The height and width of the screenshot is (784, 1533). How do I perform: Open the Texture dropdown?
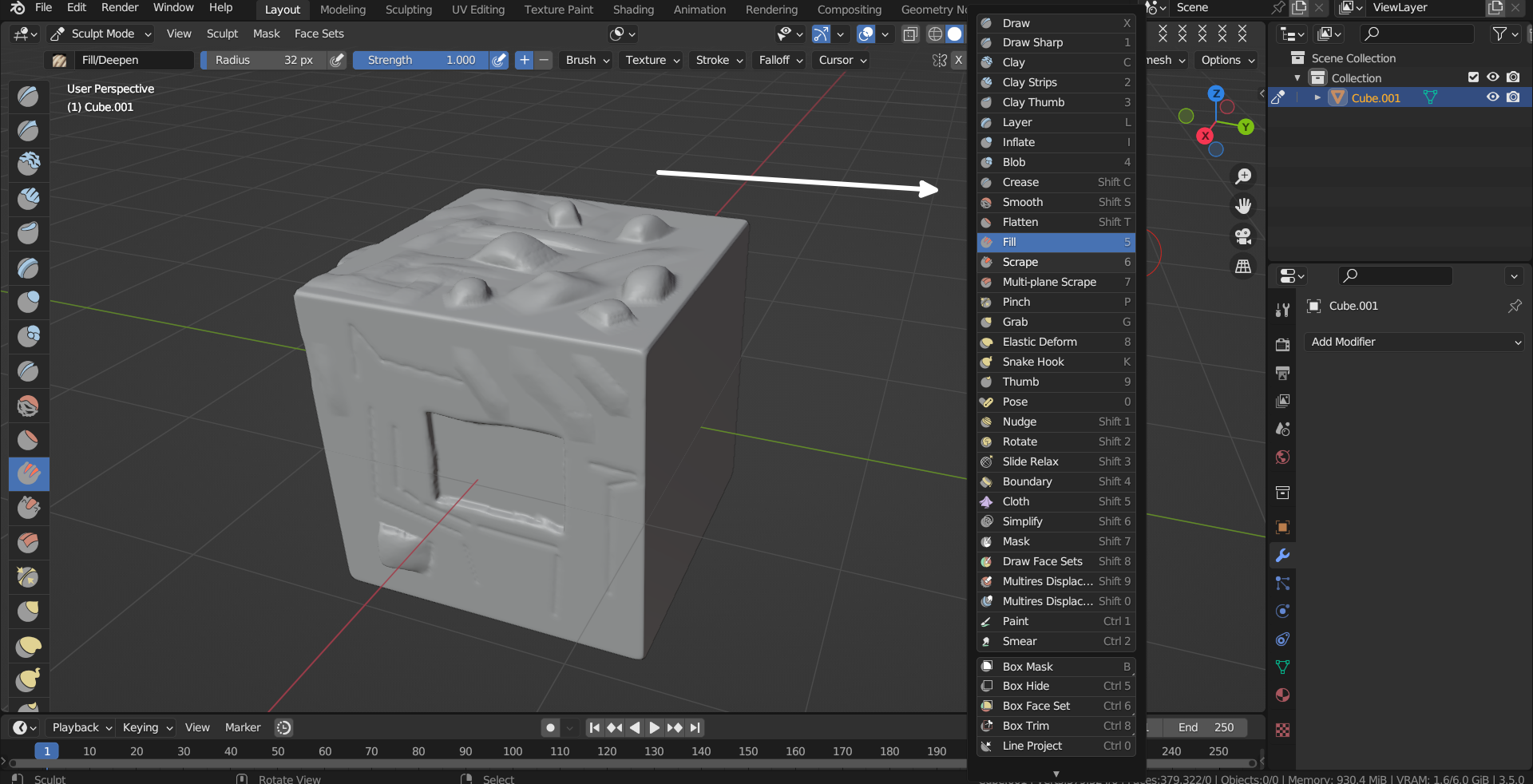point(652,60)
